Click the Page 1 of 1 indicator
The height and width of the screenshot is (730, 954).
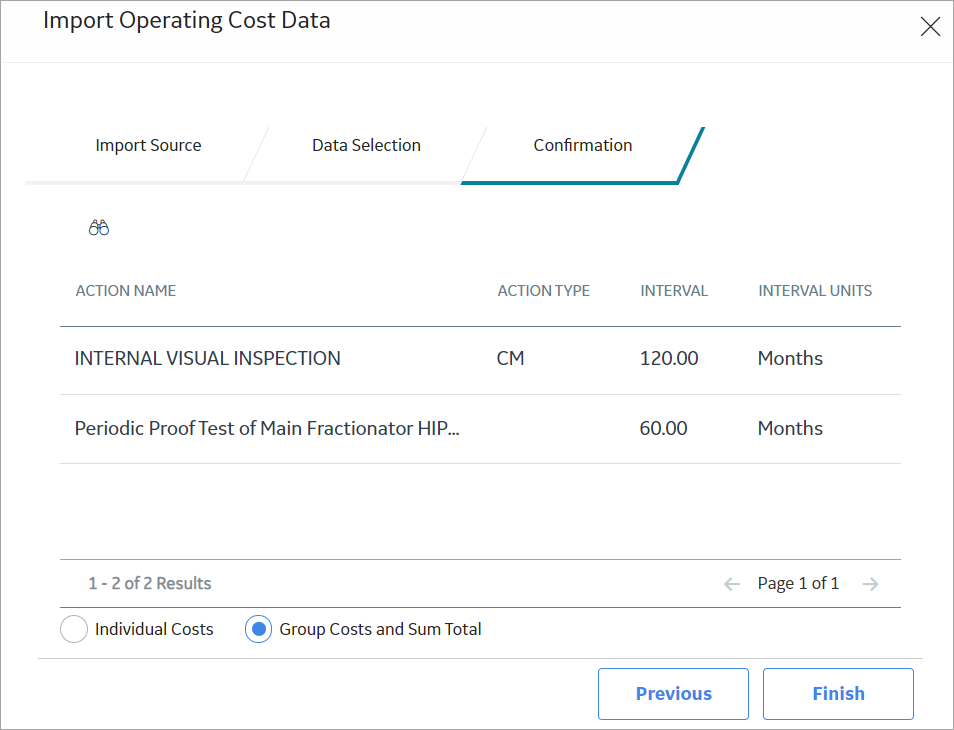pyautogui.click(x=798, y=583)
